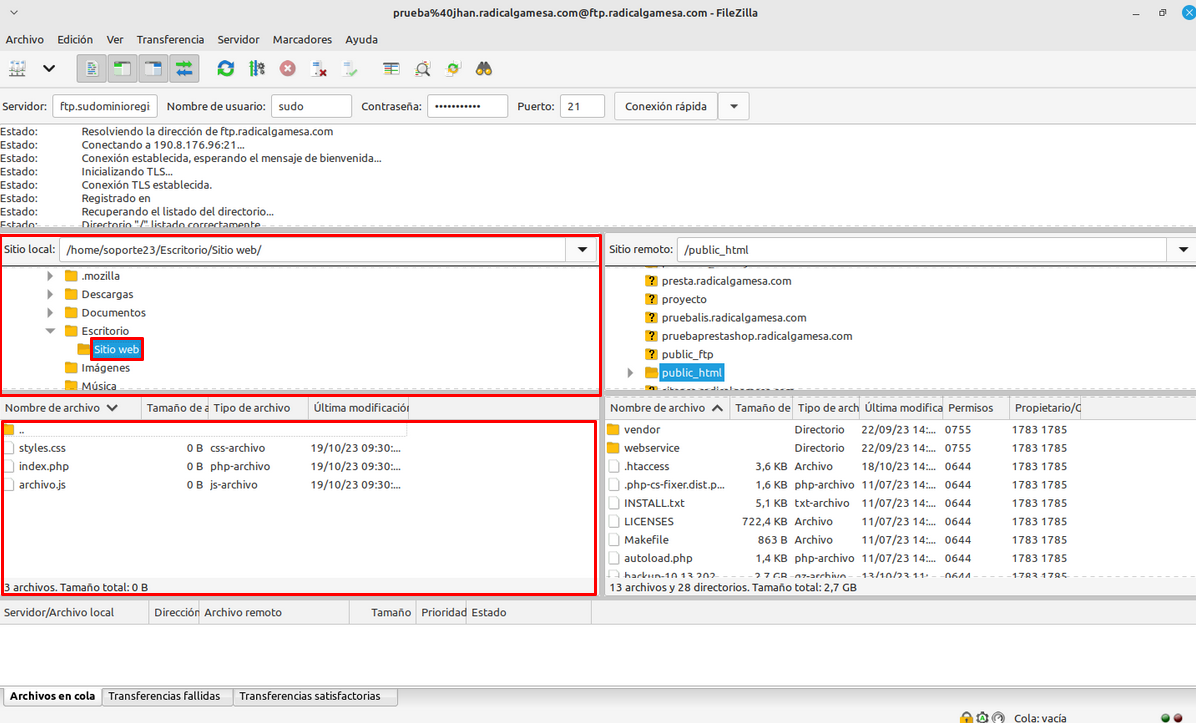Disconnect from the current server
1196x723 pixels.
coord(319,69)
